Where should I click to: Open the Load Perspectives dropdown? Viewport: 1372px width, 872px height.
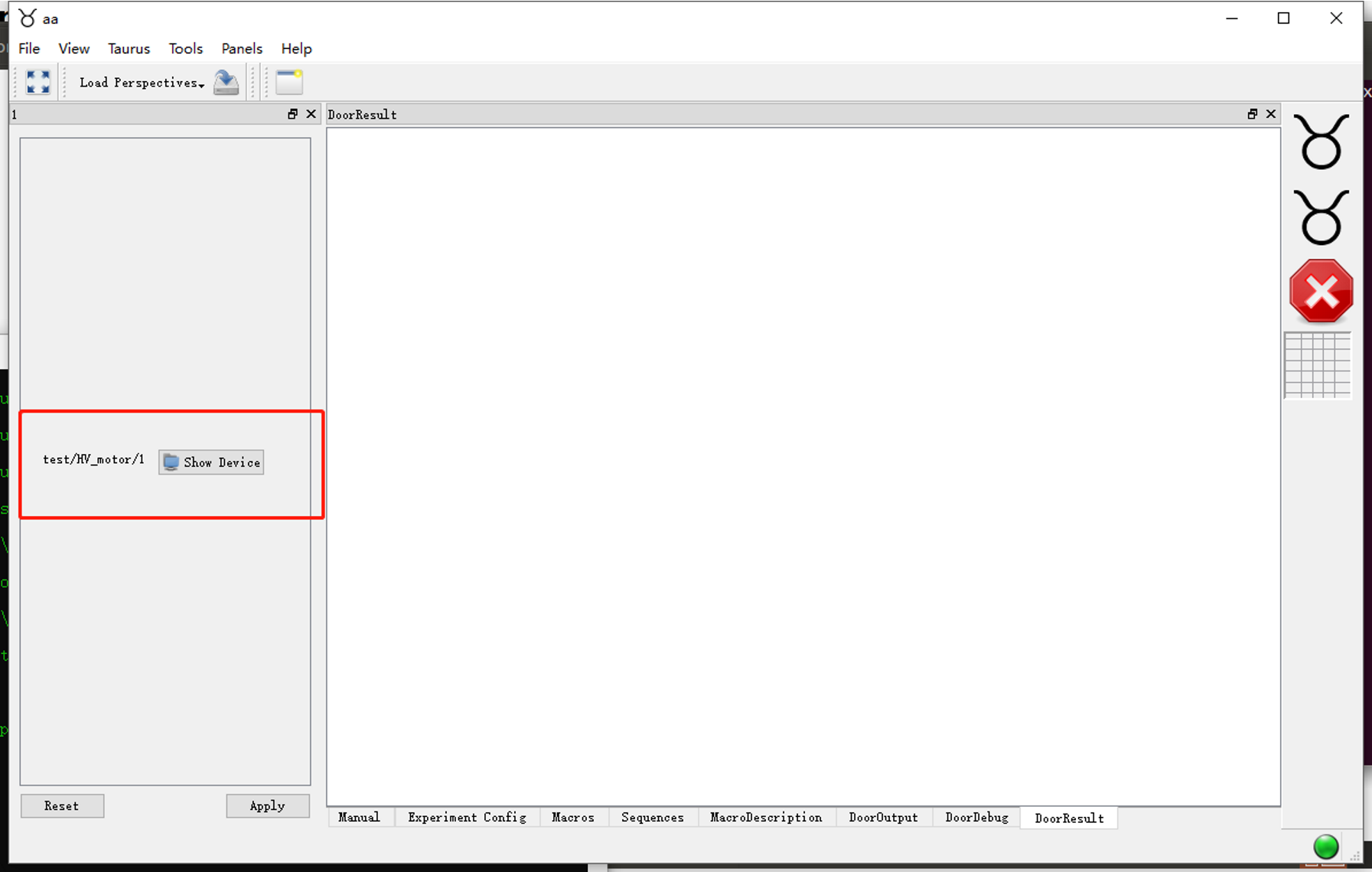tap(139, 82)
